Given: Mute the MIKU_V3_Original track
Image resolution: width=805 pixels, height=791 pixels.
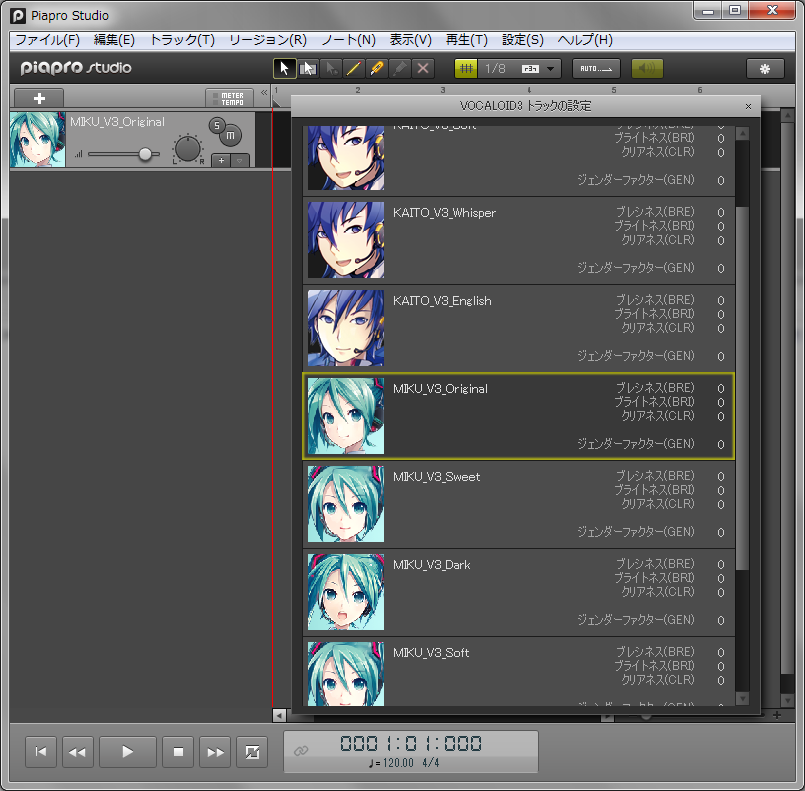Looking at the screenshot, I should click(231, 136).
